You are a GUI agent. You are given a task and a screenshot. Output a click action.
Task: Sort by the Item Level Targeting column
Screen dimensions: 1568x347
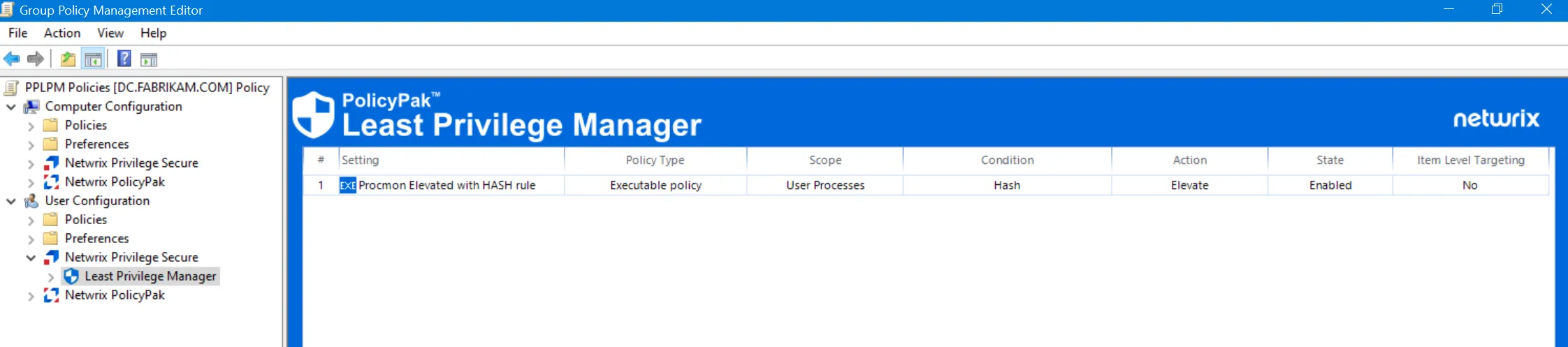point(1470,160)
